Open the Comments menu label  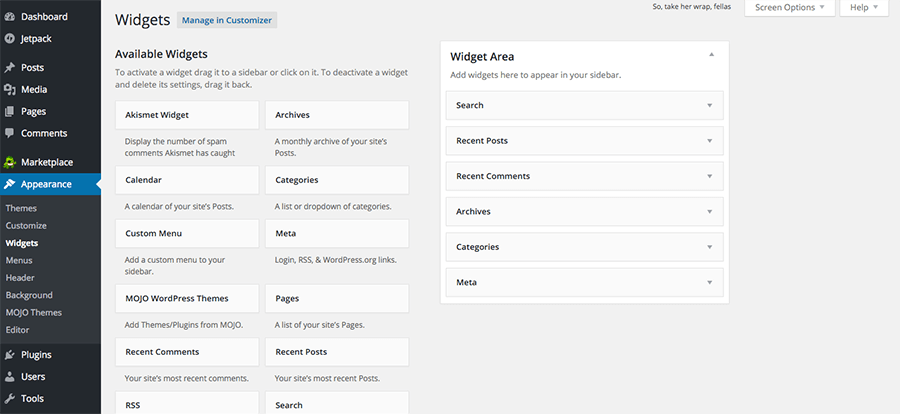pyautogui.click(x=44, y=133)
